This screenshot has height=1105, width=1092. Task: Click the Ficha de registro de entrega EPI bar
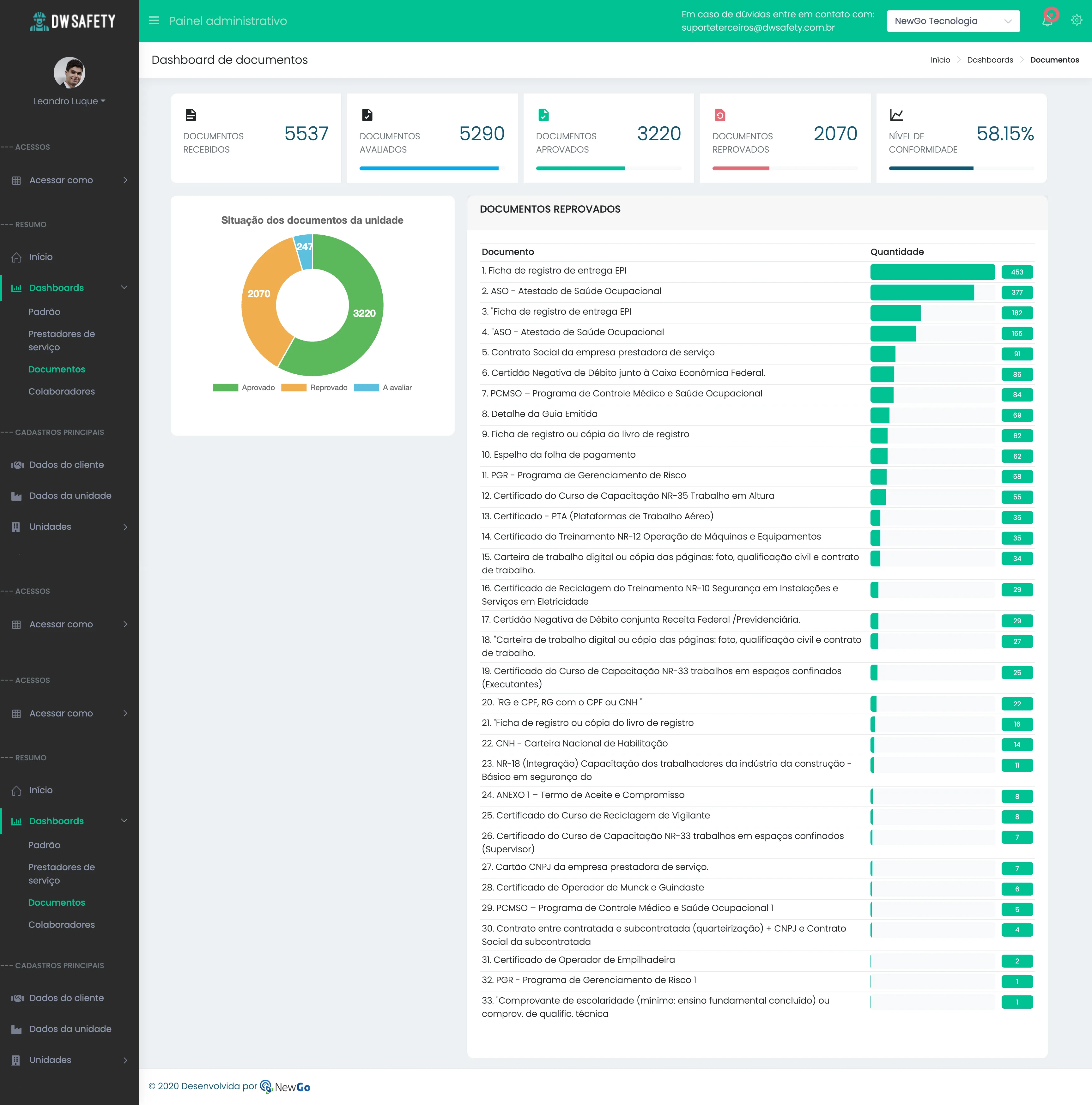[932, 272]
